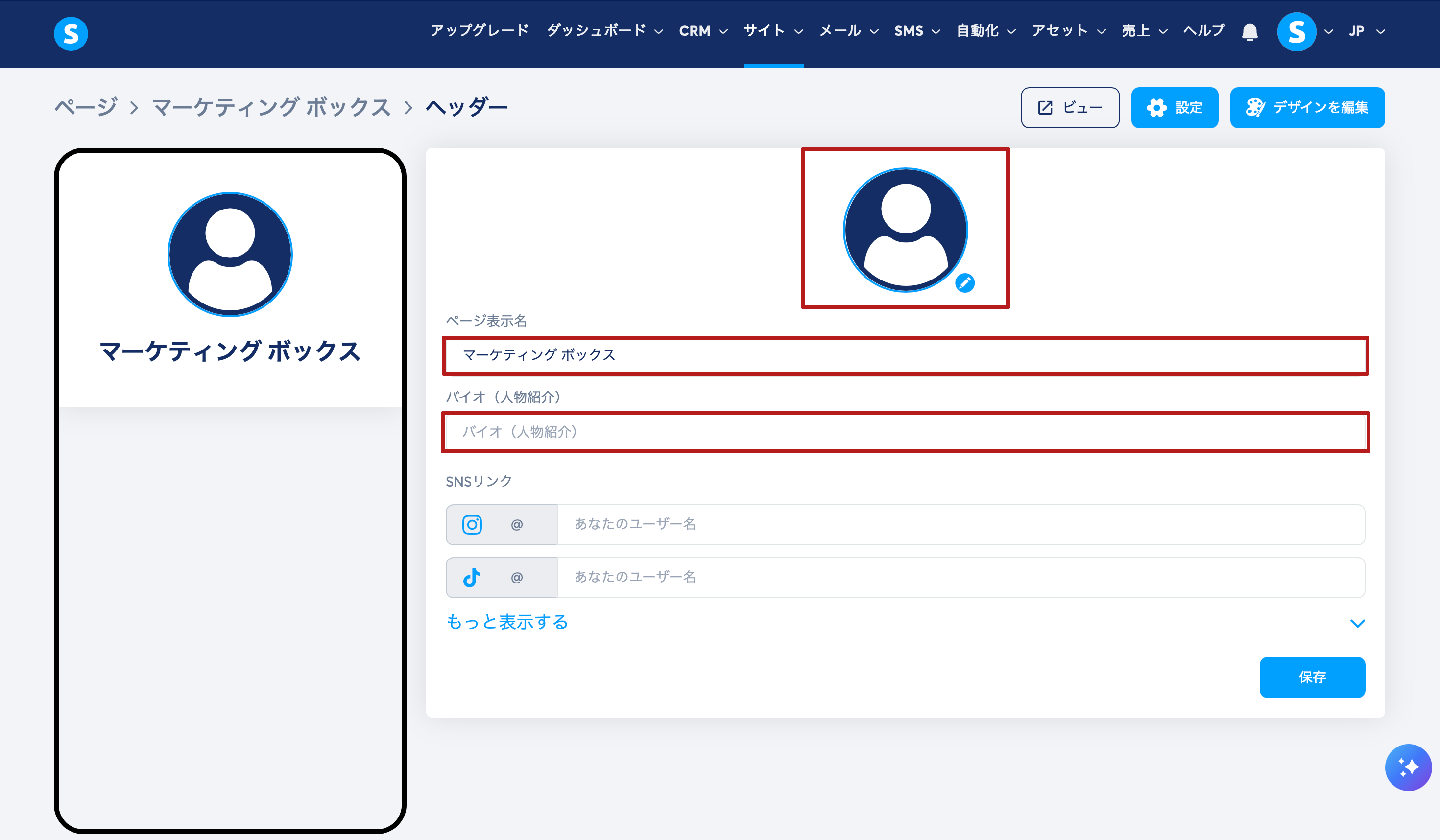Go to ページ in the breadcrumb
Viewport: 1440px width, 840px height.
click(x=86, y=107)
